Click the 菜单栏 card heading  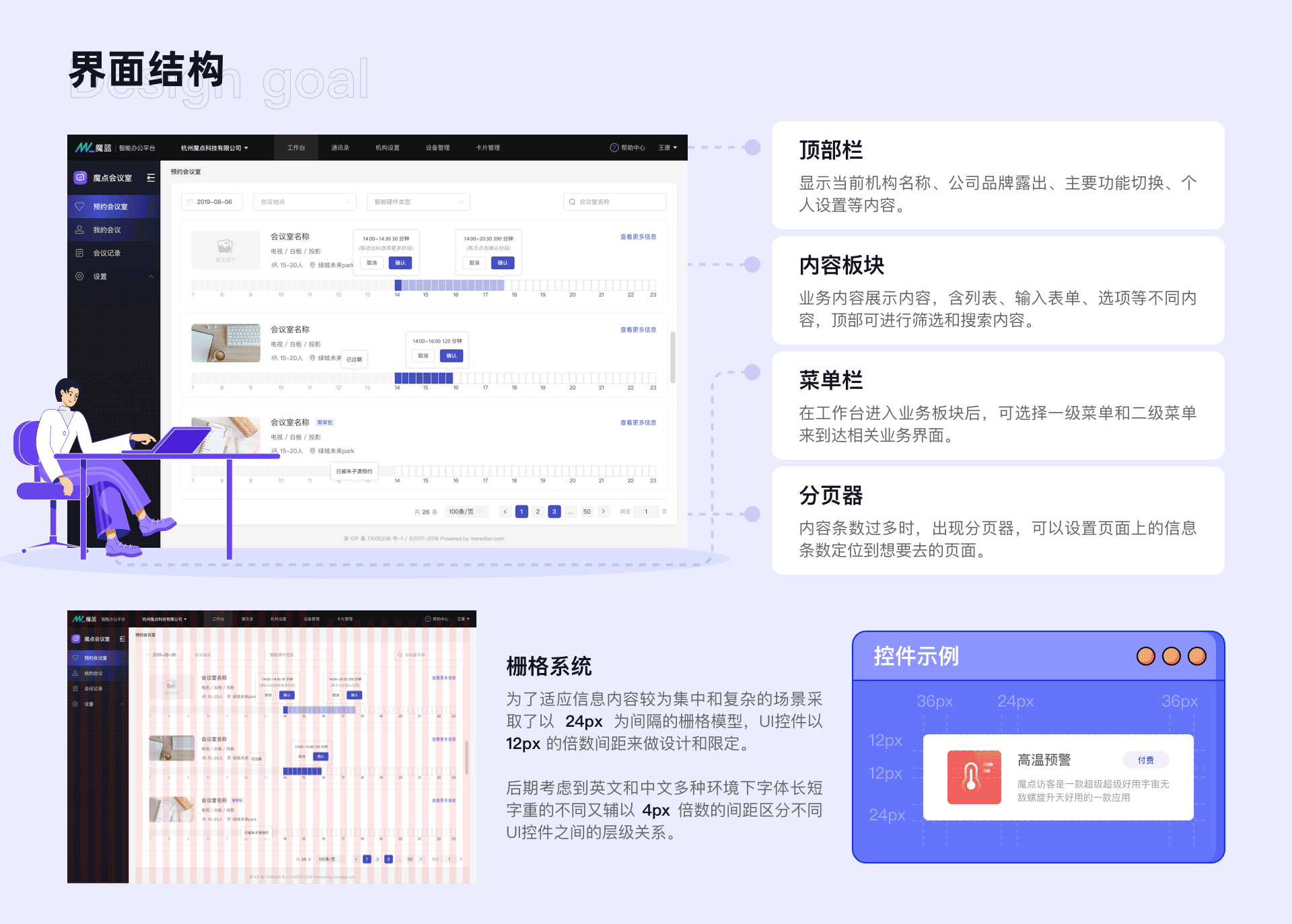(830, 380)
